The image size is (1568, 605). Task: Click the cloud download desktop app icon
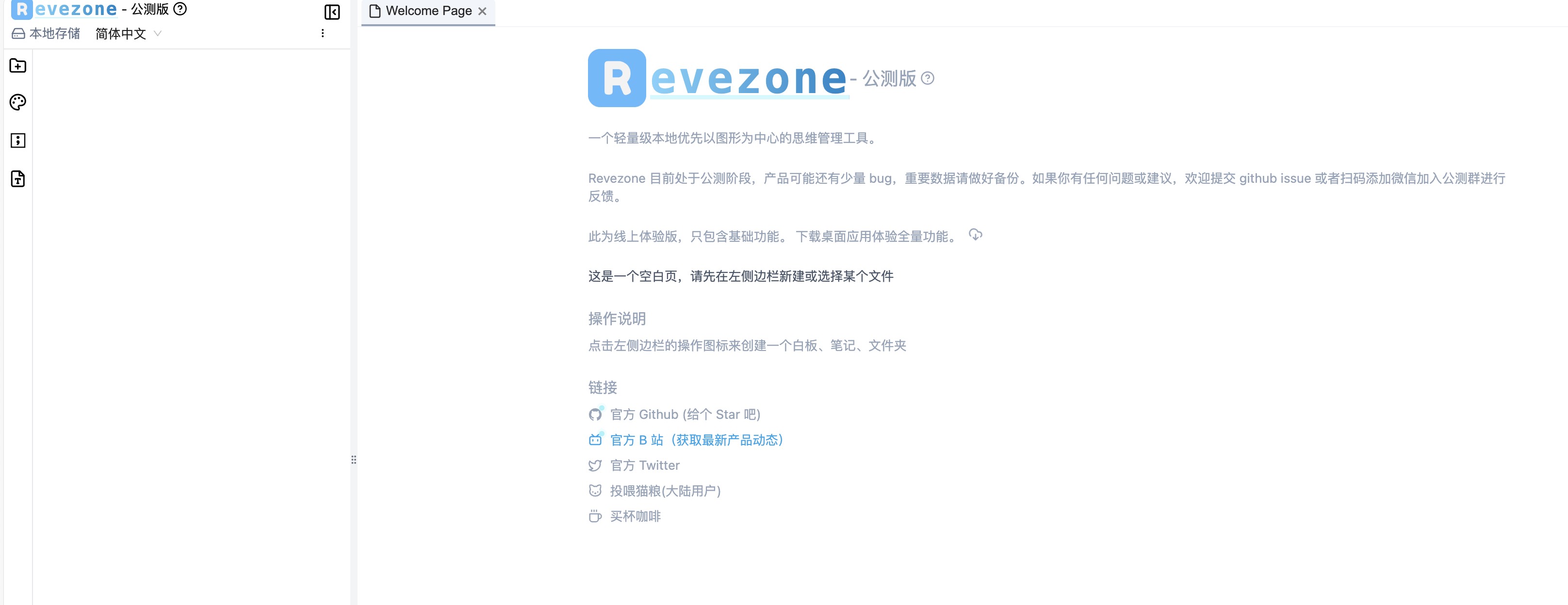[975, 235]
